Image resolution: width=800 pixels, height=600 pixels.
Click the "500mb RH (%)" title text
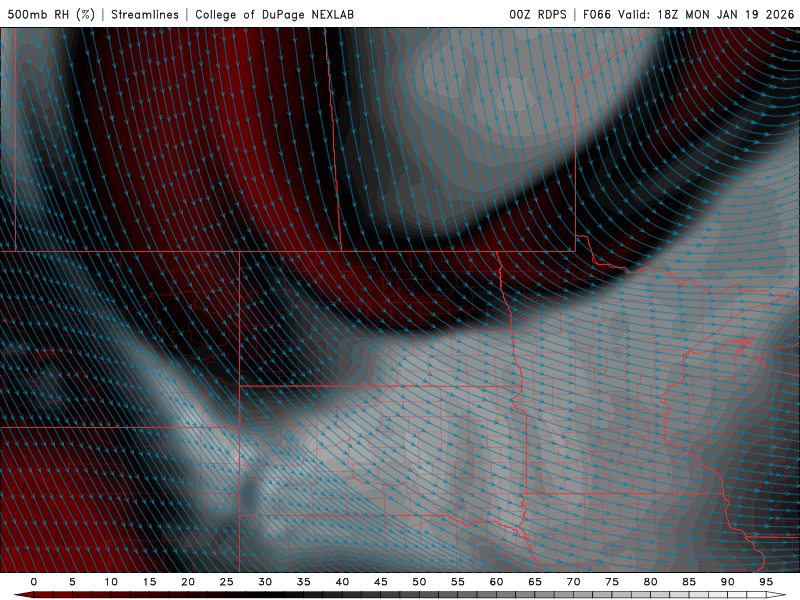pyautogui.click(x=51, y=14)
